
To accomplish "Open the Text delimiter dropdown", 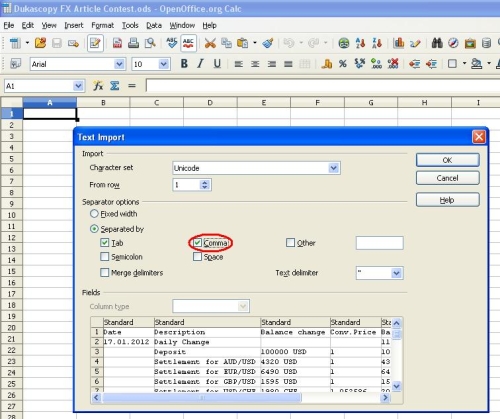I will tap(396, 273).
